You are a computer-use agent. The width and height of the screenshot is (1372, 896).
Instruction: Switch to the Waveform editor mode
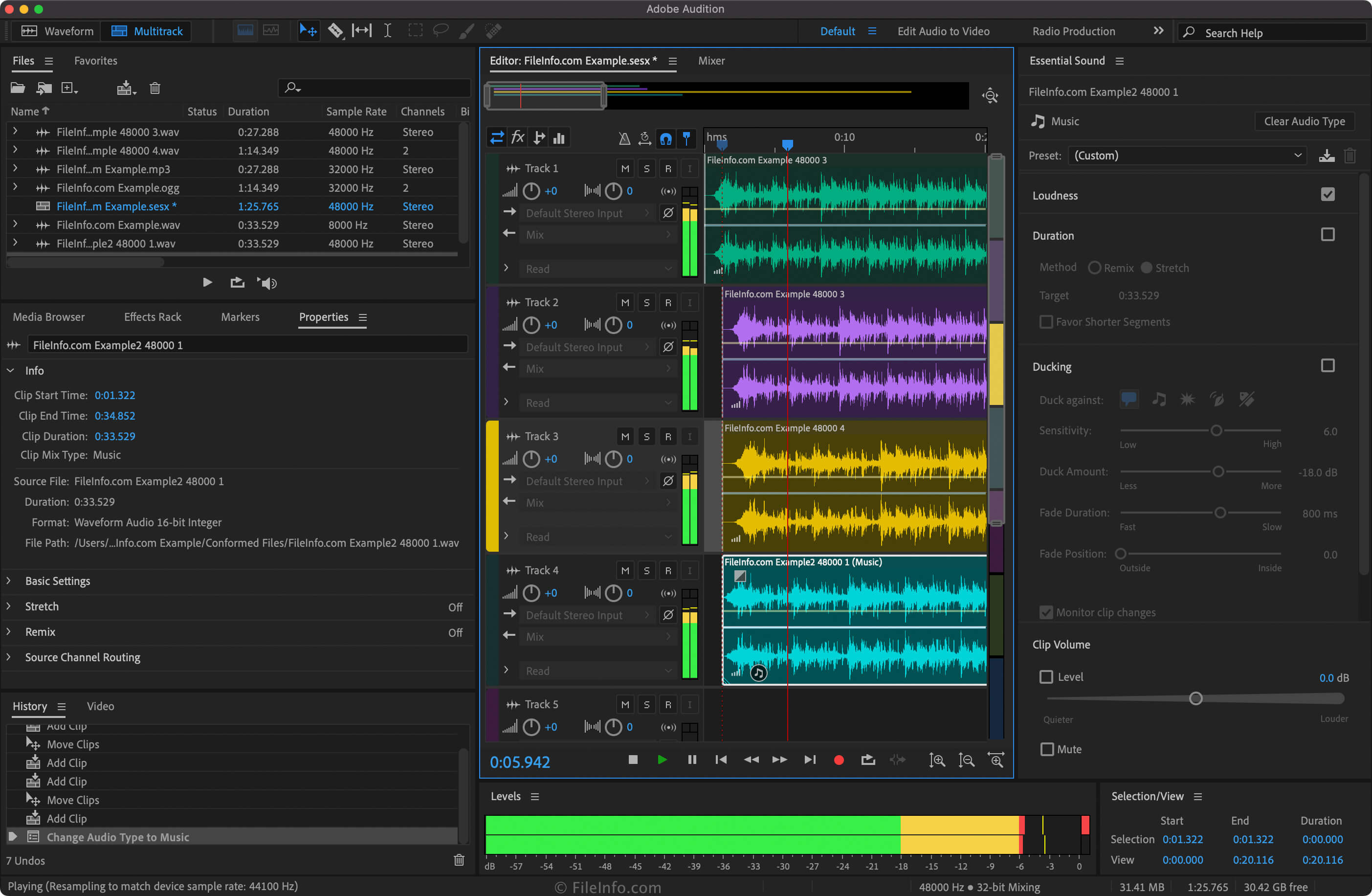[54, 32]
